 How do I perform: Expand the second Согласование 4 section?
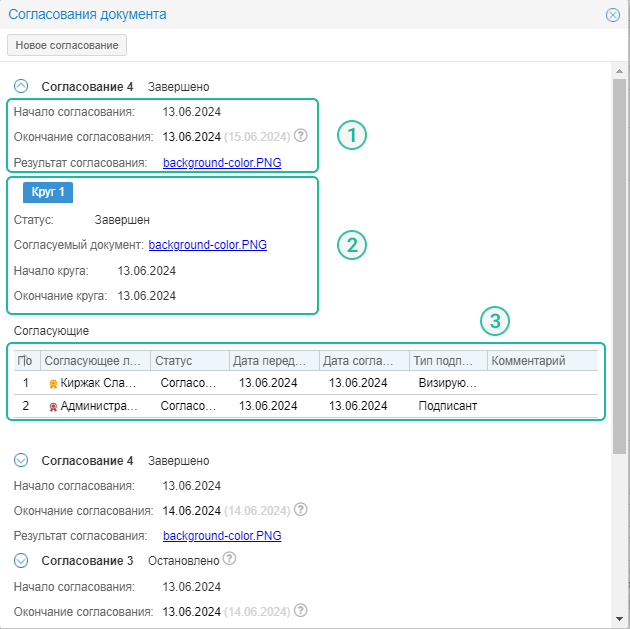point(21,460)
